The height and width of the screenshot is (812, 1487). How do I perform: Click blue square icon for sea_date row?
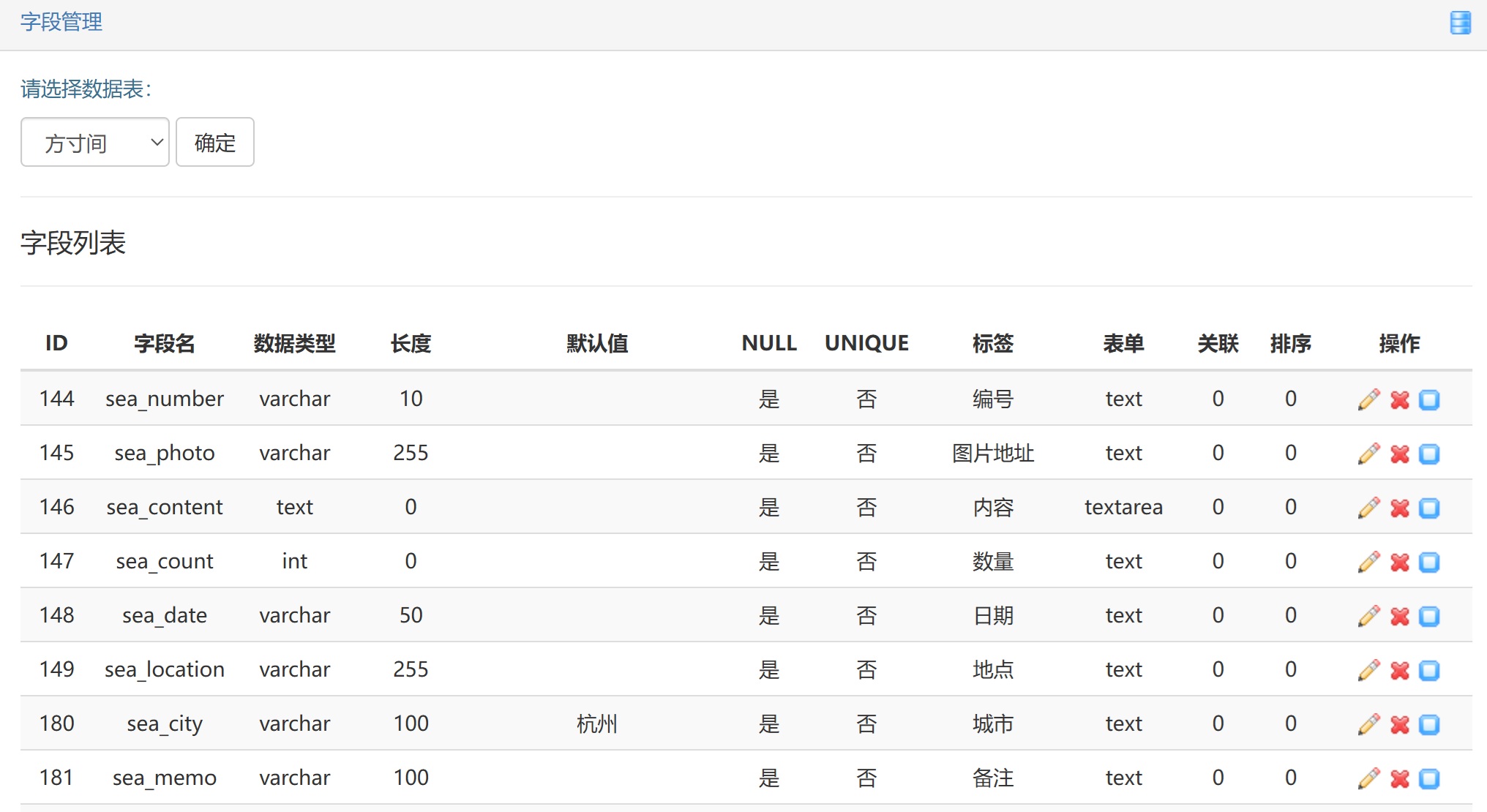point(1429,616)
